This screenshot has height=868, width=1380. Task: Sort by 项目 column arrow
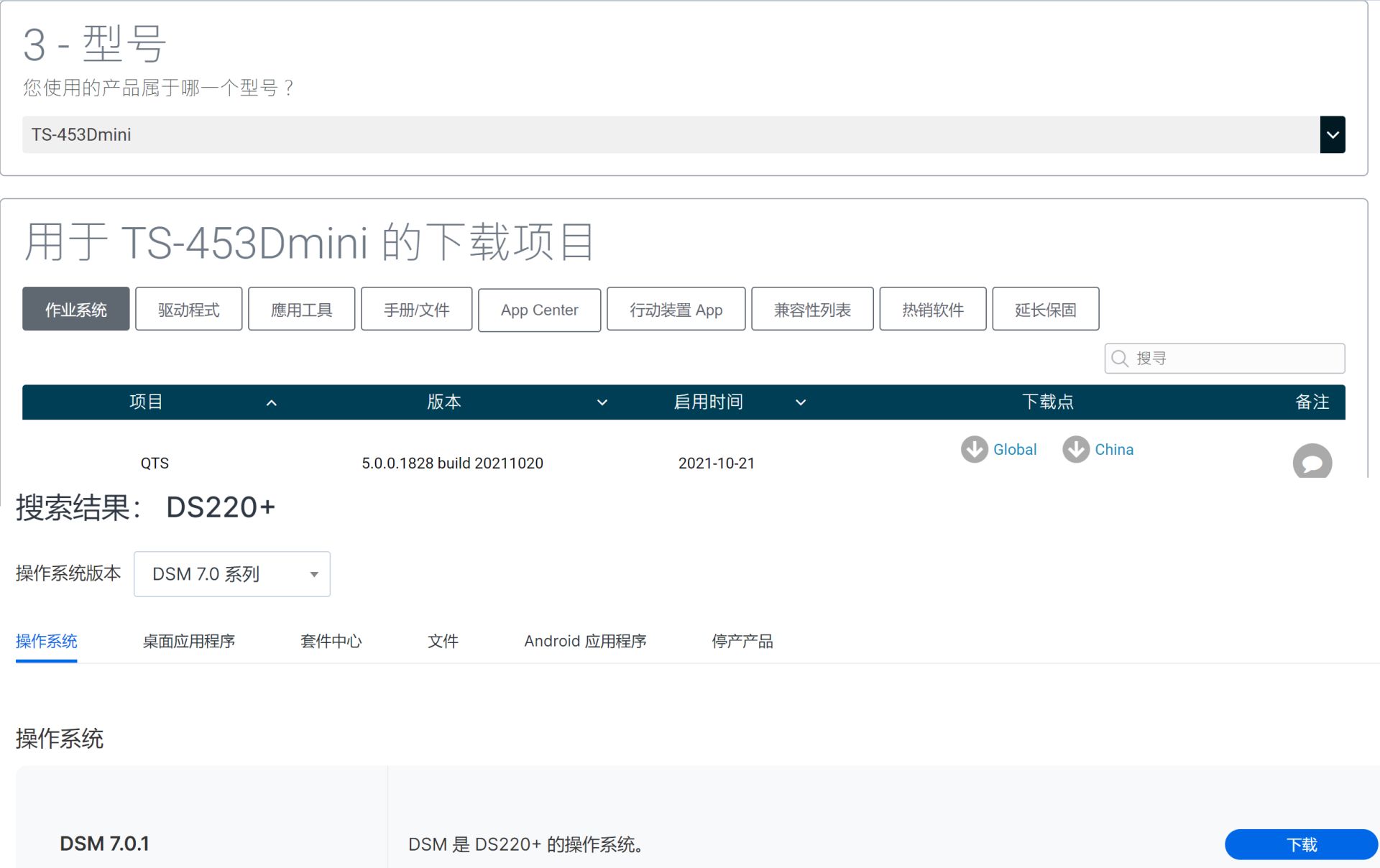[x=272, y=403]
